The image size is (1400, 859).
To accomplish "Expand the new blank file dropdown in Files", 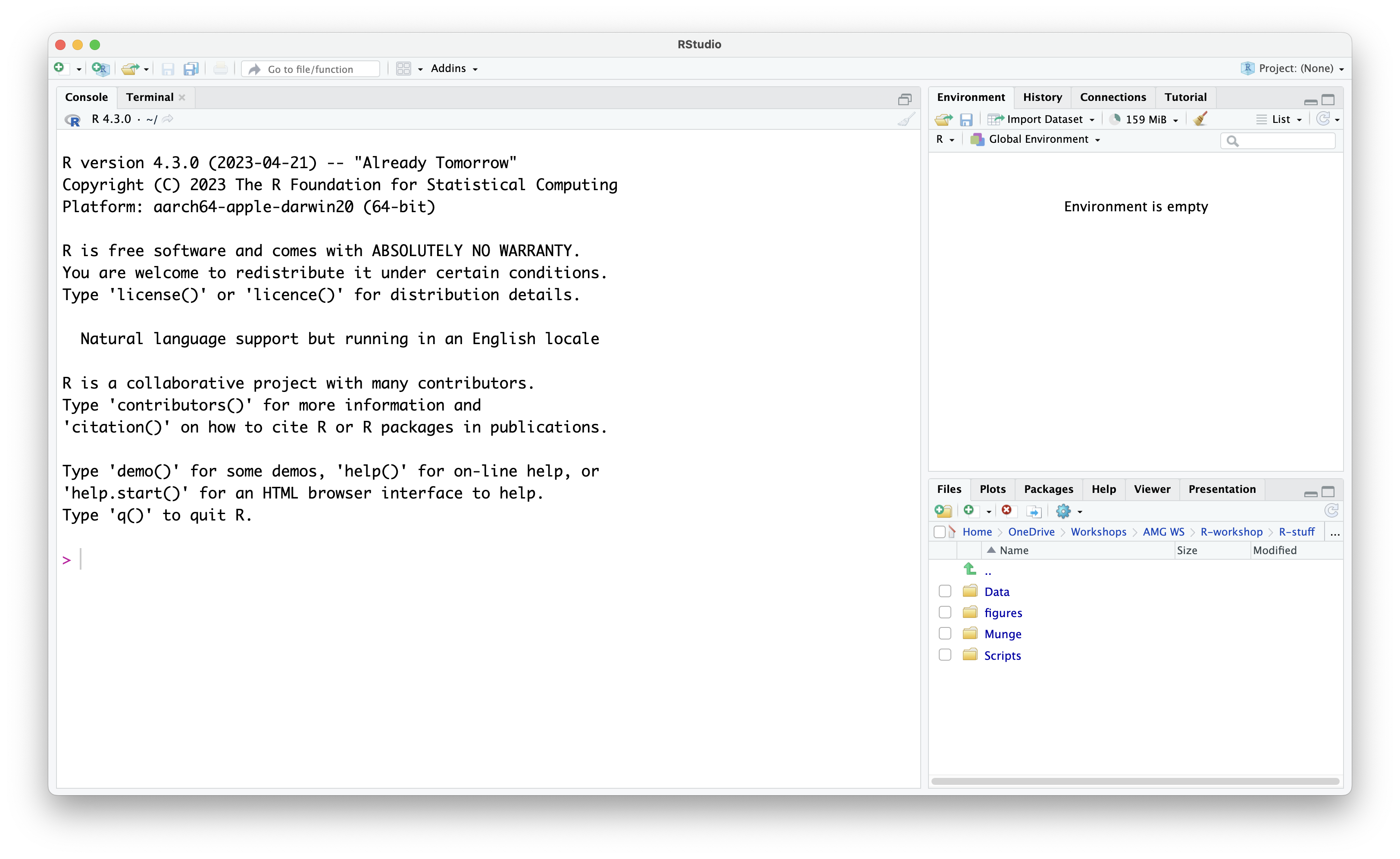I will coord(989,511).
